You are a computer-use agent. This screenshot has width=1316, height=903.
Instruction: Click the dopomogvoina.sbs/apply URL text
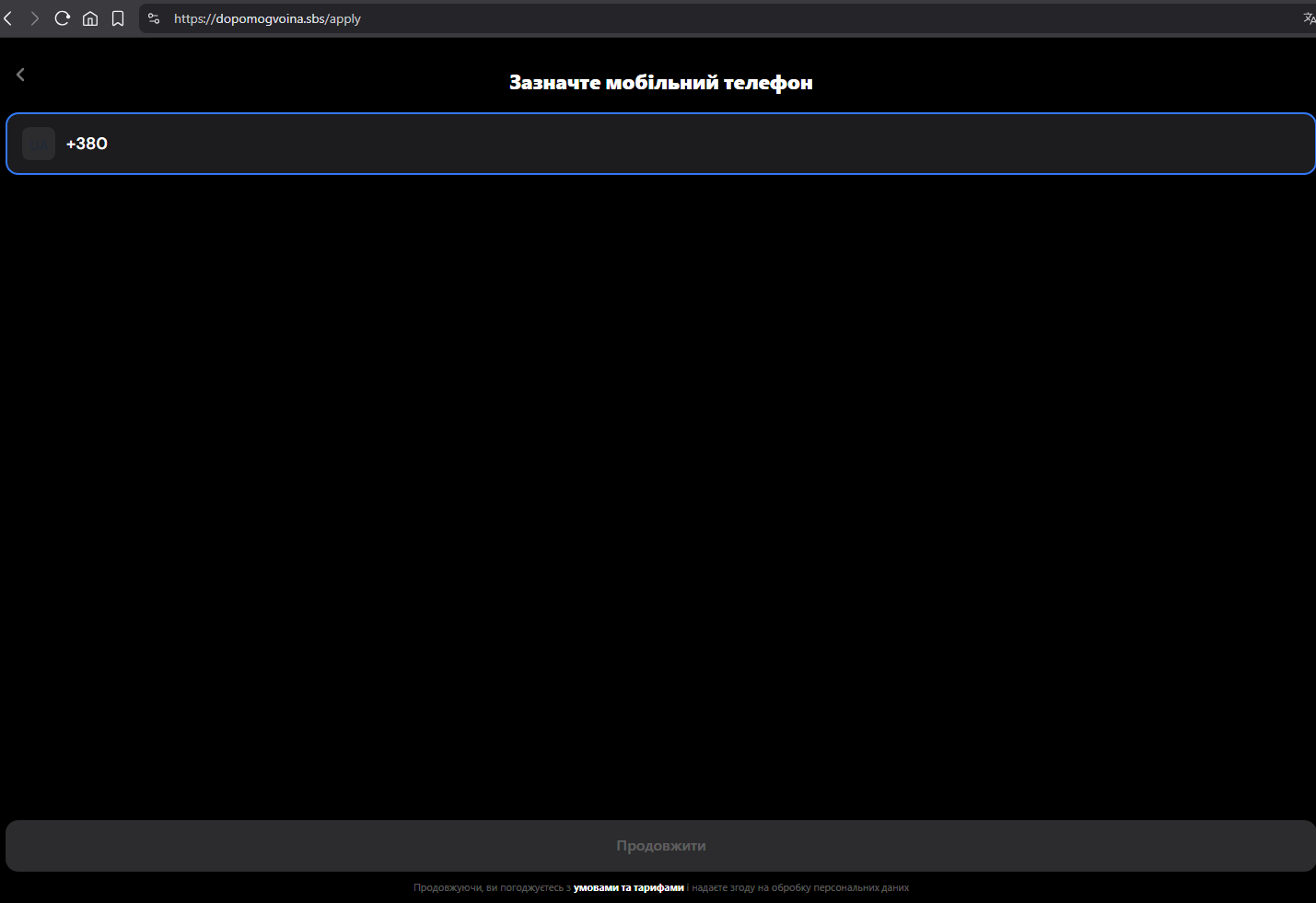[x=267, y=18]
